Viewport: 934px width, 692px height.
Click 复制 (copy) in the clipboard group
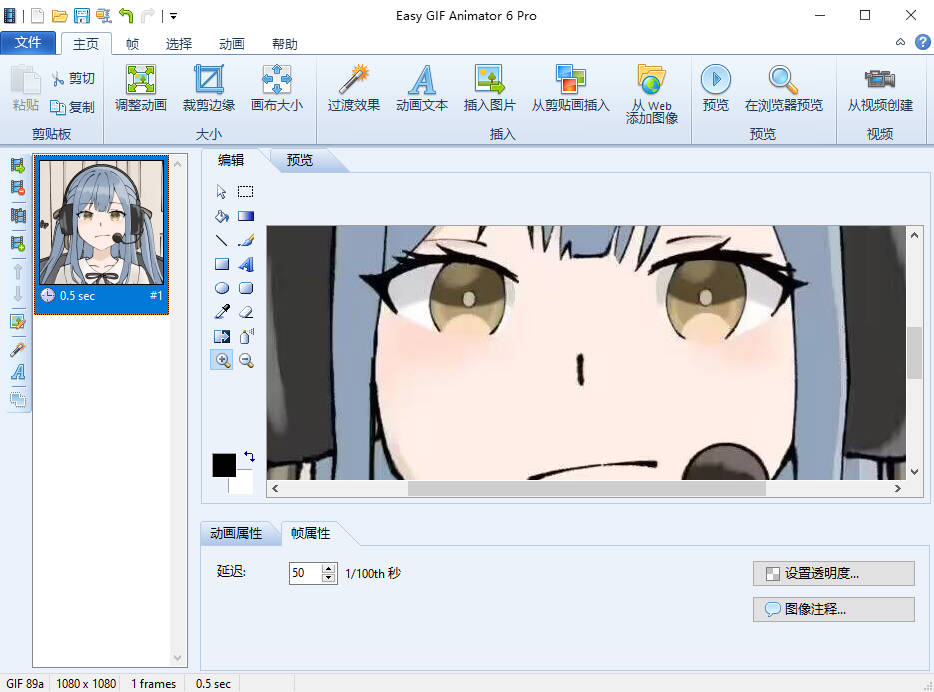[73, 107]
